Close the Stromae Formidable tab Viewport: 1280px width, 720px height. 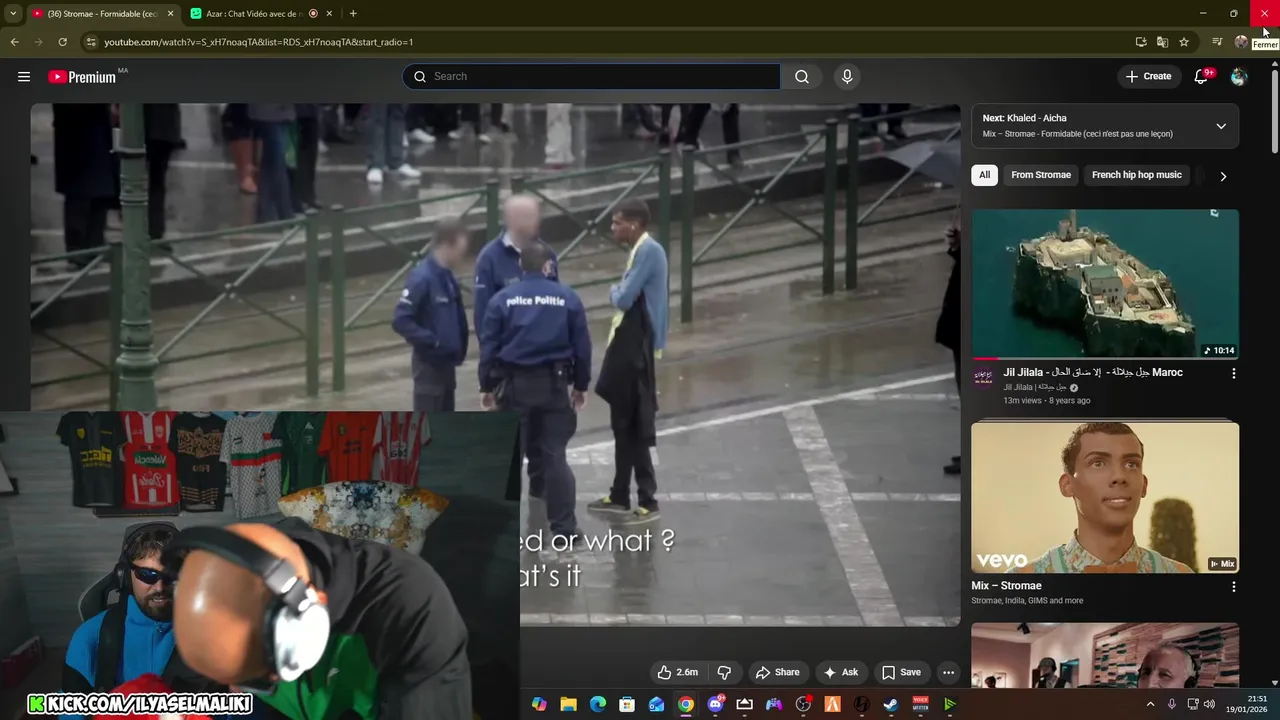tap(170, 14)
